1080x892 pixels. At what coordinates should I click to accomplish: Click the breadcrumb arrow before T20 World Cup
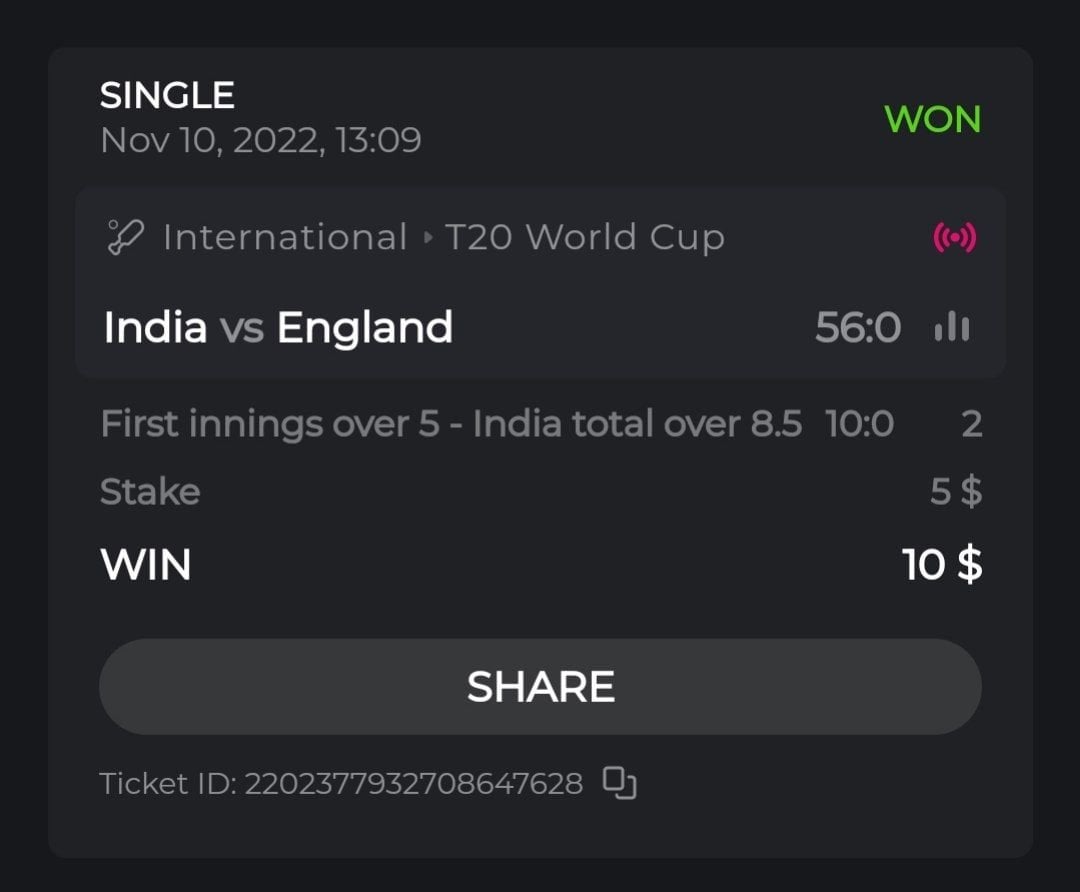[x=428, y=238]
